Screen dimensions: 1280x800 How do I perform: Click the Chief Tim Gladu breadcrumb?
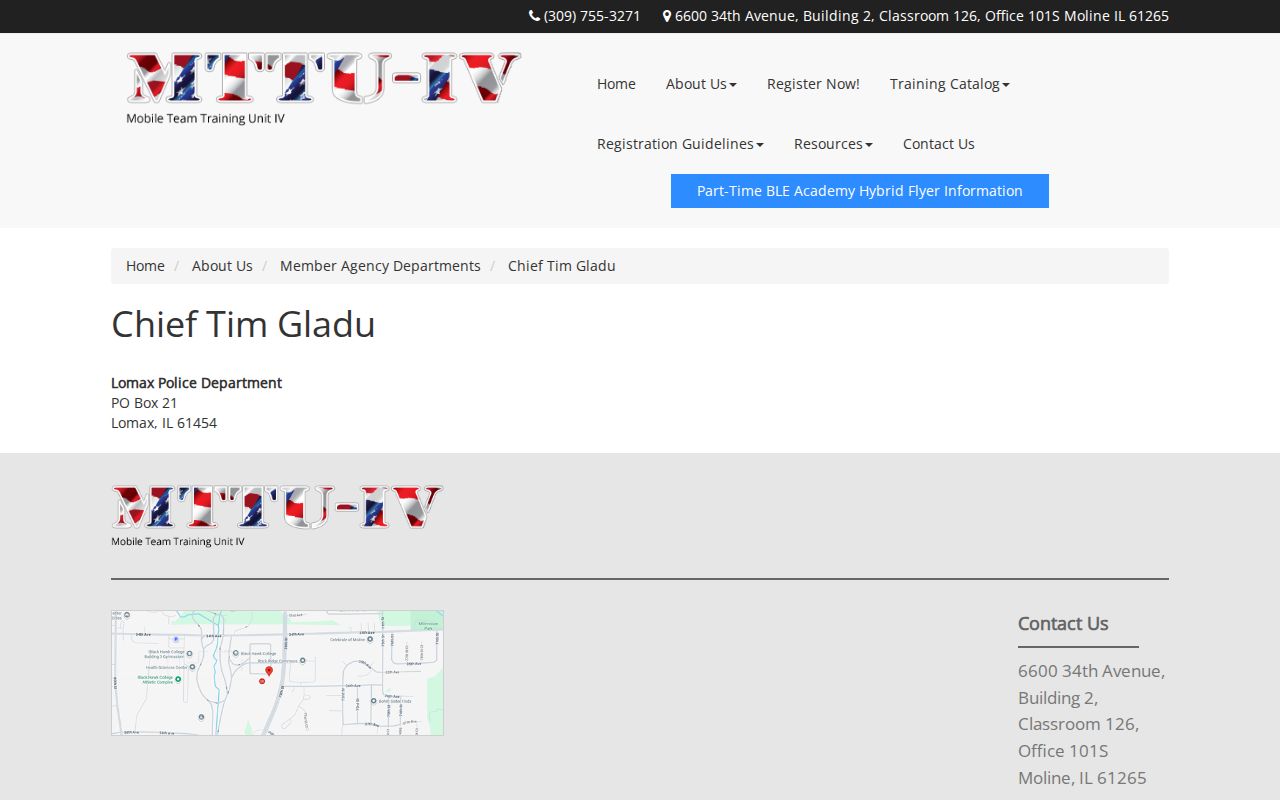click(562, 266)
